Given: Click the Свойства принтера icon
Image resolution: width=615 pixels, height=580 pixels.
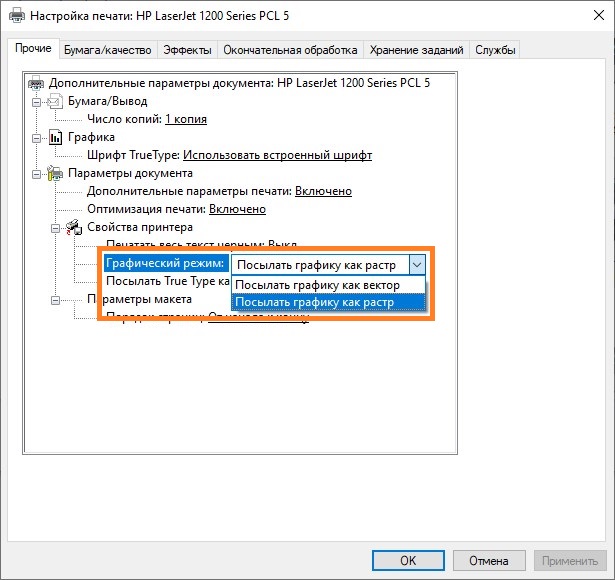Looking at the screenshot, I should coord(73,227).
